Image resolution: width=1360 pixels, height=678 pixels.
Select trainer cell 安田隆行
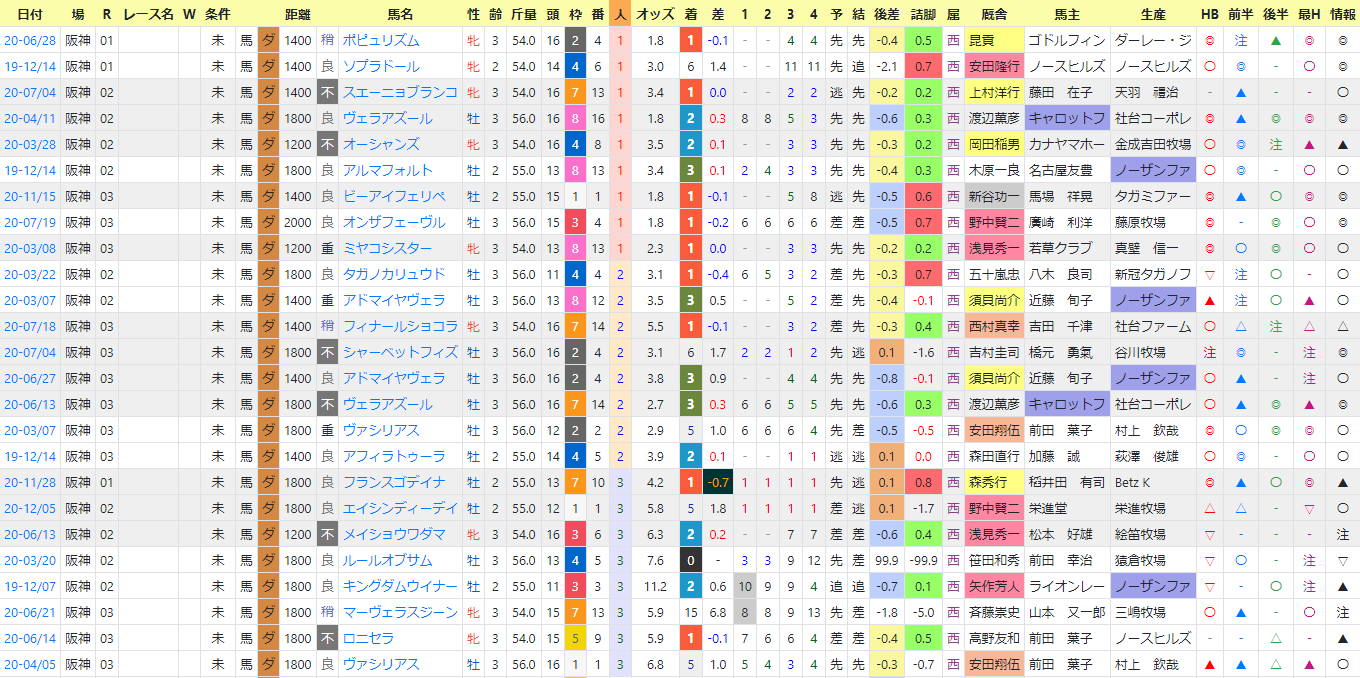pos(994,66)
